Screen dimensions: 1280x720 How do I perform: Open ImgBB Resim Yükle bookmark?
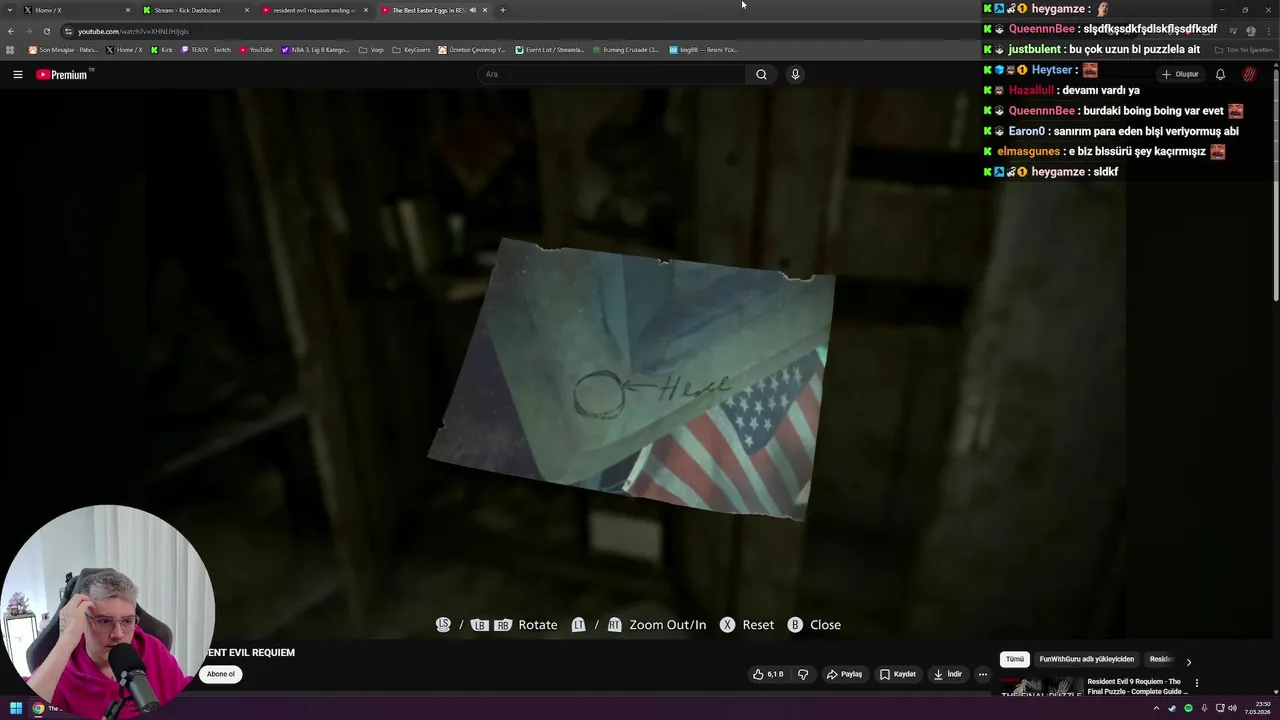point(703,49)
